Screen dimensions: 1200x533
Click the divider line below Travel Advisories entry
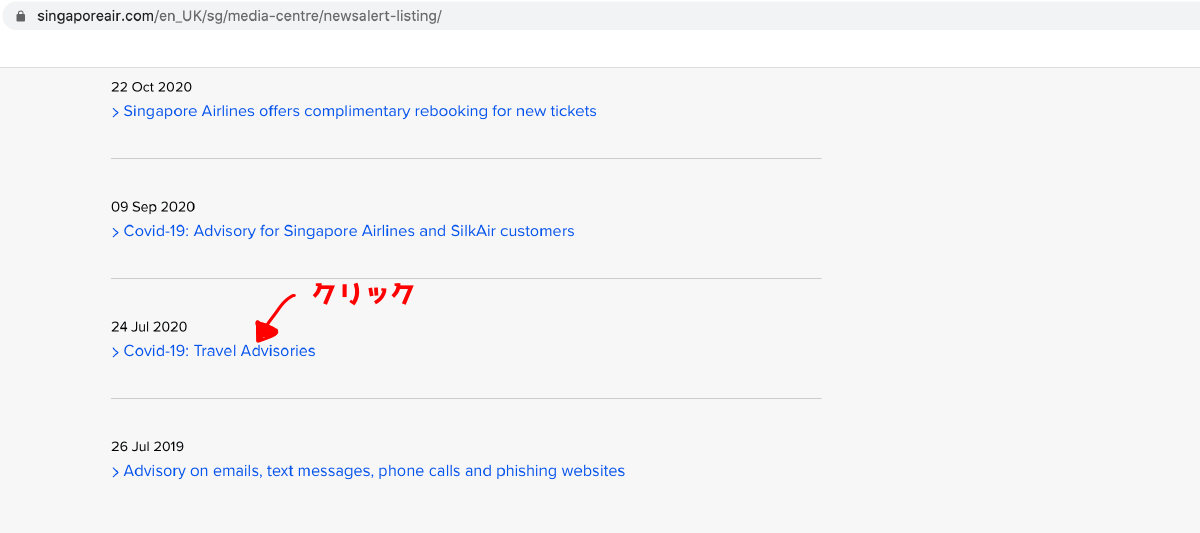(466, 398)
